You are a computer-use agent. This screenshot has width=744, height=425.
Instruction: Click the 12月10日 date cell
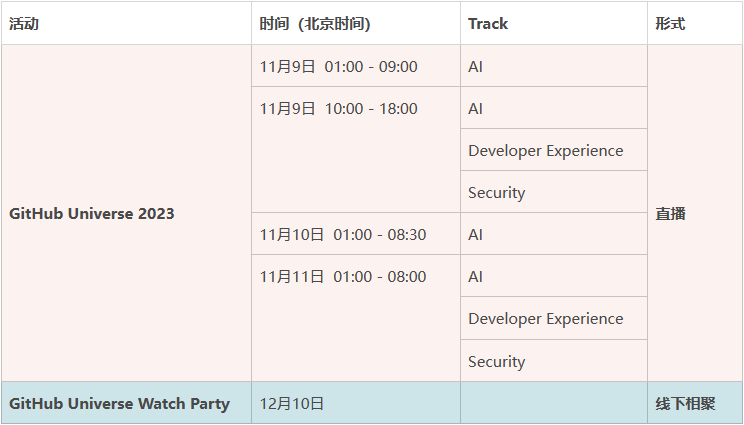coord(292,404)
